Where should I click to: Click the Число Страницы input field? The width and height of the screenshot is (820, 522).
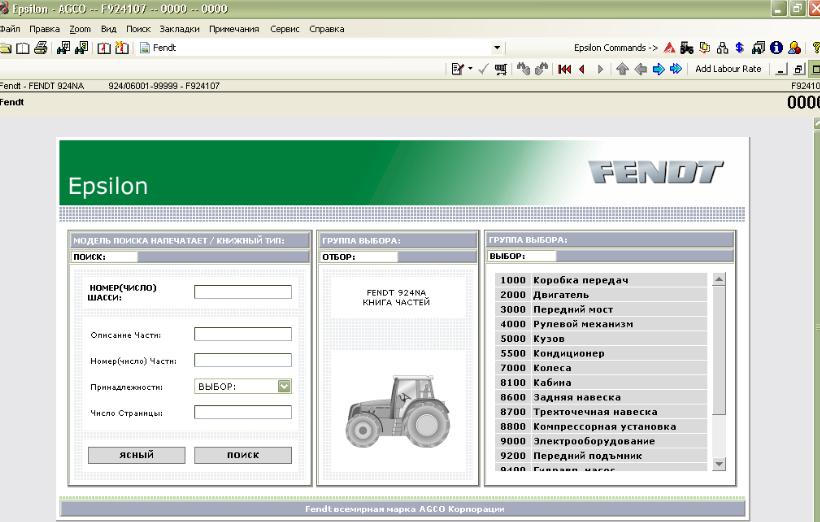point(243,412)
